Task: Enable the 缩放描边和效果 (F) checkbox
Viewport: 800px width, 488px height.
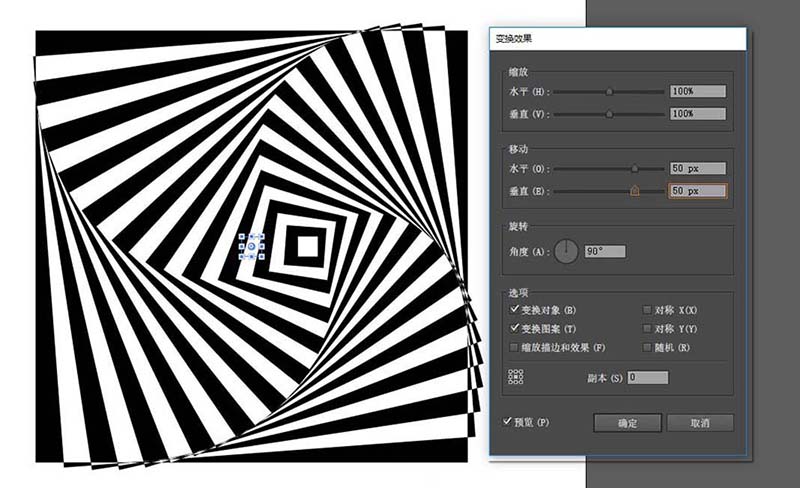Action: (x=514, y=347)
